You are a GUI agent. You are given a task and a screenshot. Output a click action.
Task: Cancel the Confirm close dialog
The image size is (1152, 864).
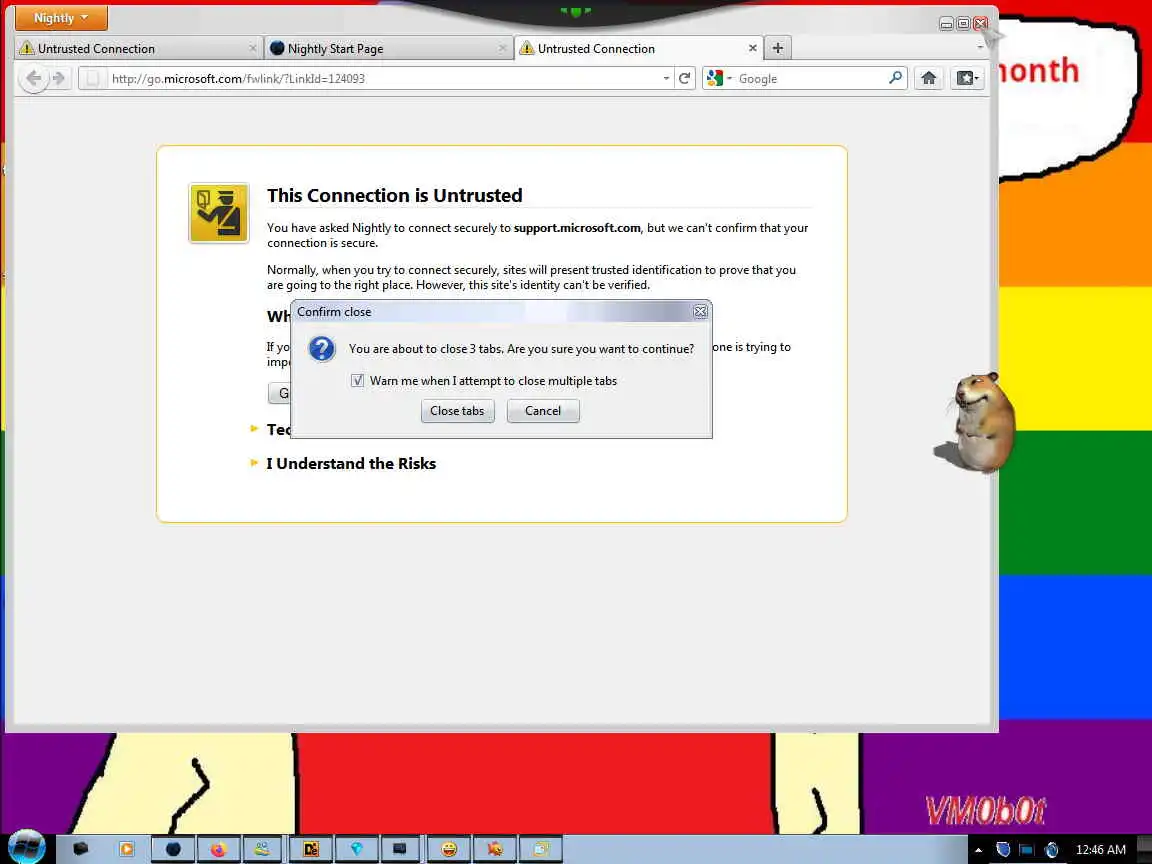[543, 411]
